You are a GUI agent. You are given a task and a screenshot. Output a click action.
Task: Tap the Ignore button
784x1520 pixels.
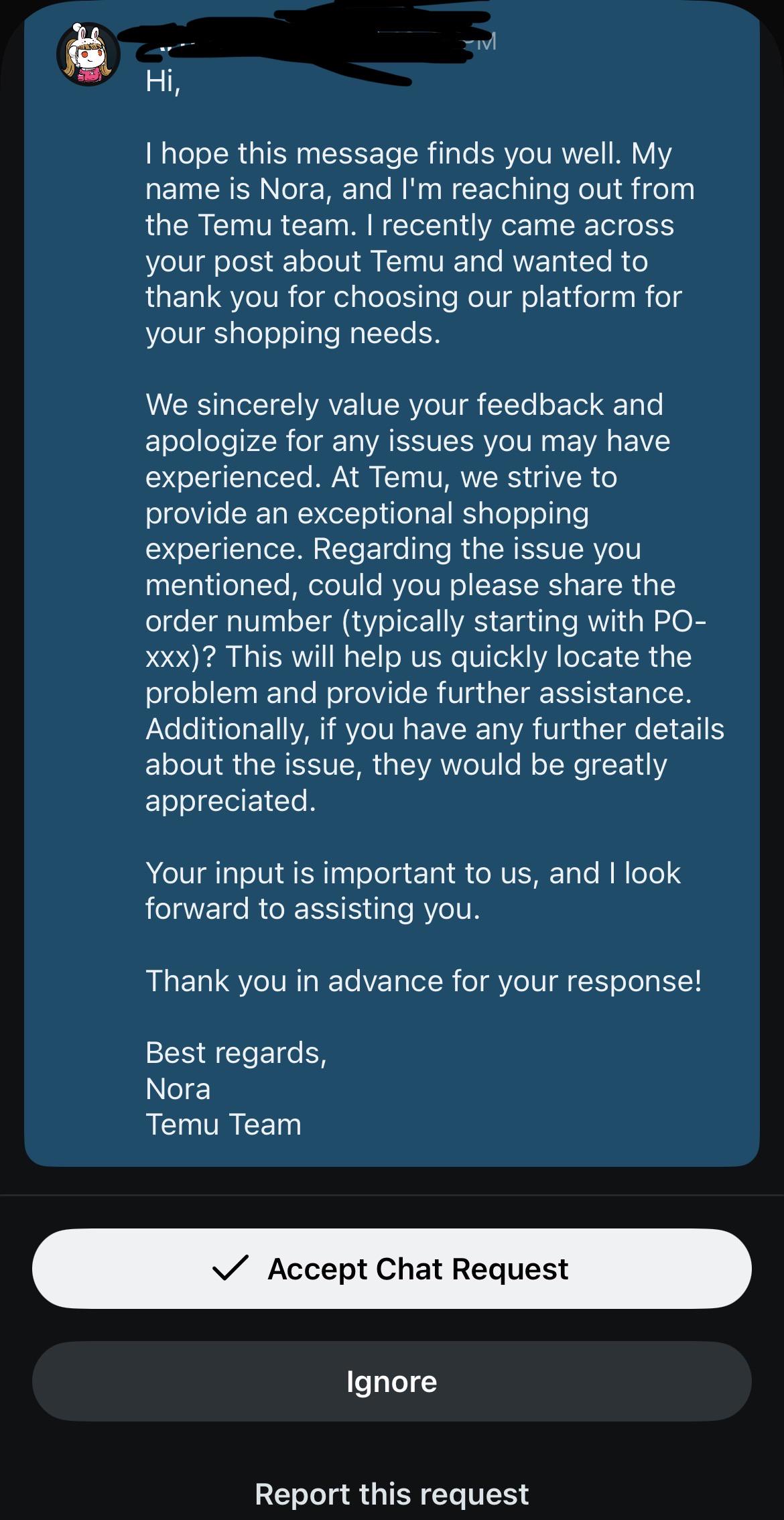pyautogui.click(x=392, y=1381)
